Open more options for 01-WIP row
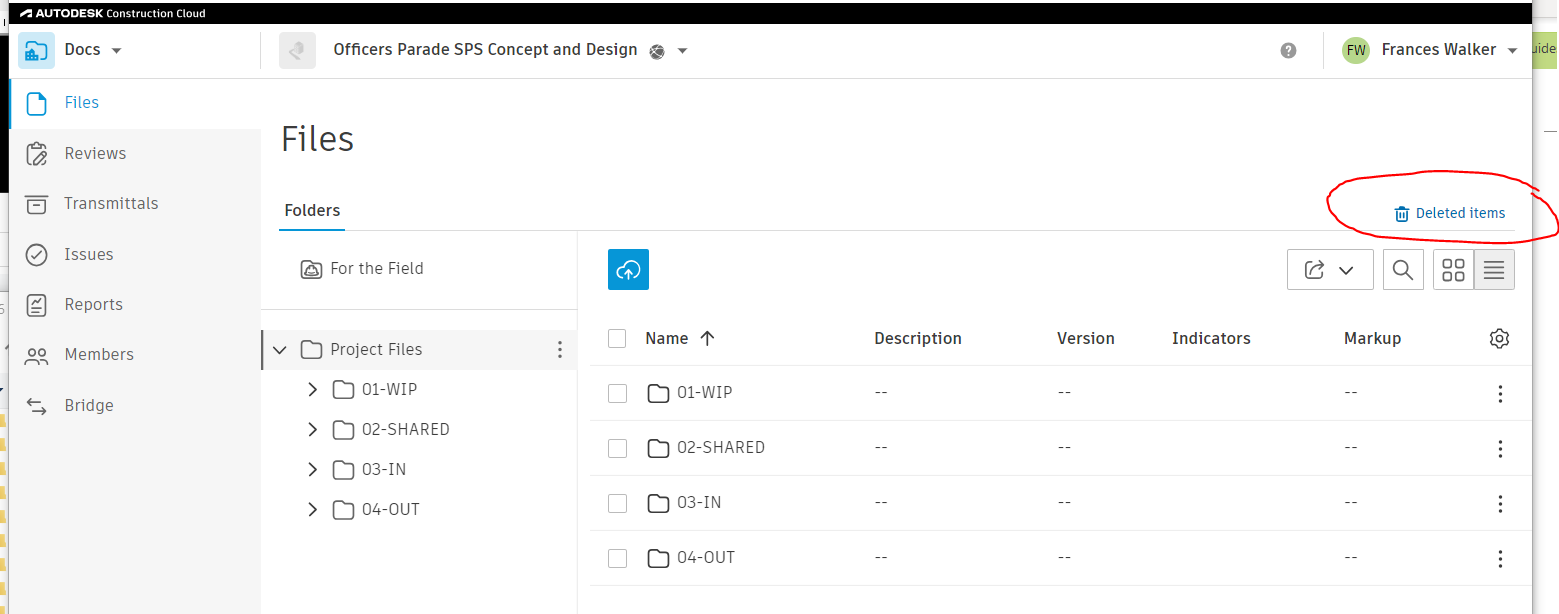 (x=1500, y=394)
